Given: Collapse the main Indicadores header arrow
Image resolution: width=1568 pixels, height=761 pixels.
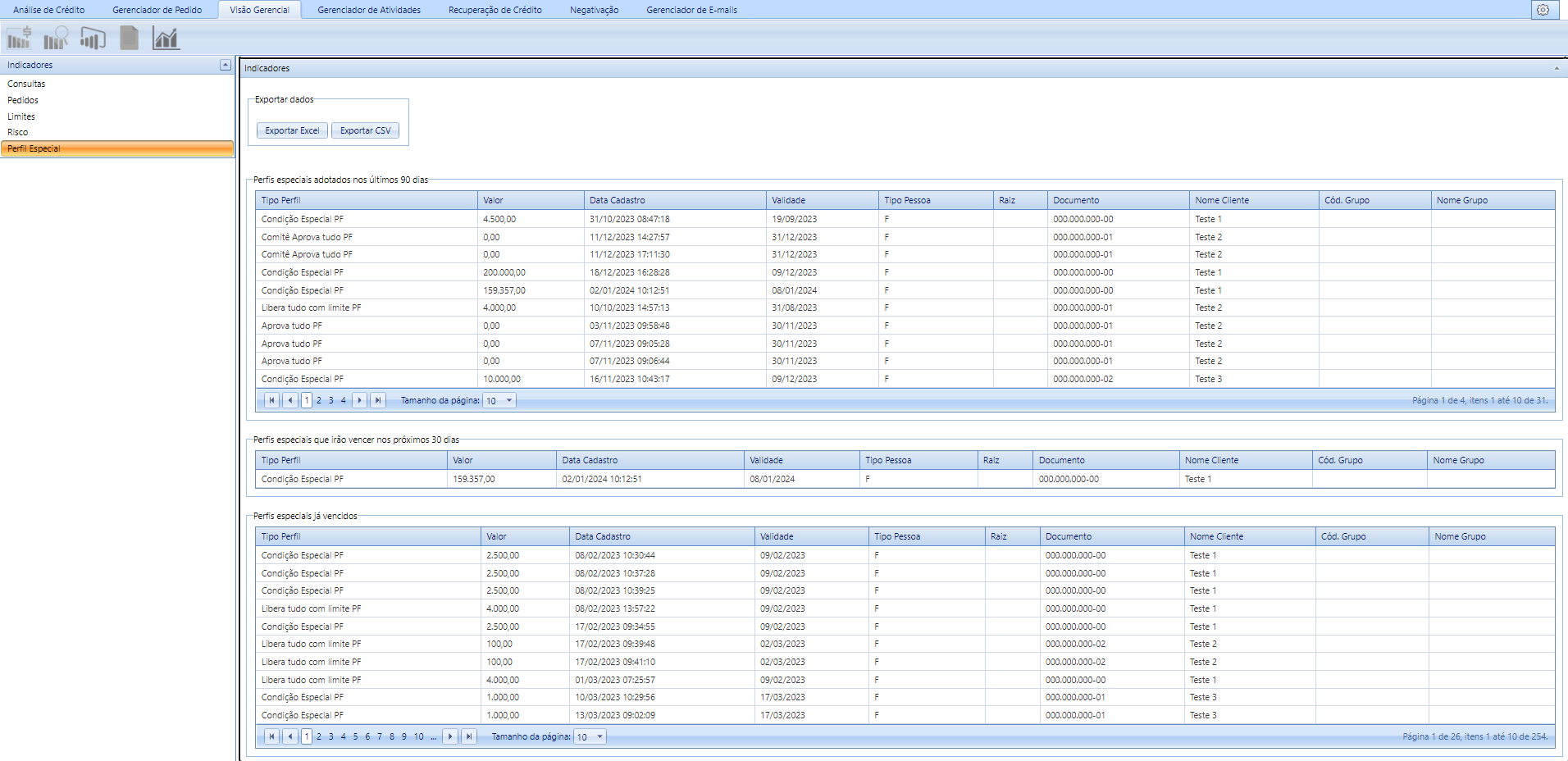Looking at the screenshot, I should click(x=1557, y=69).
